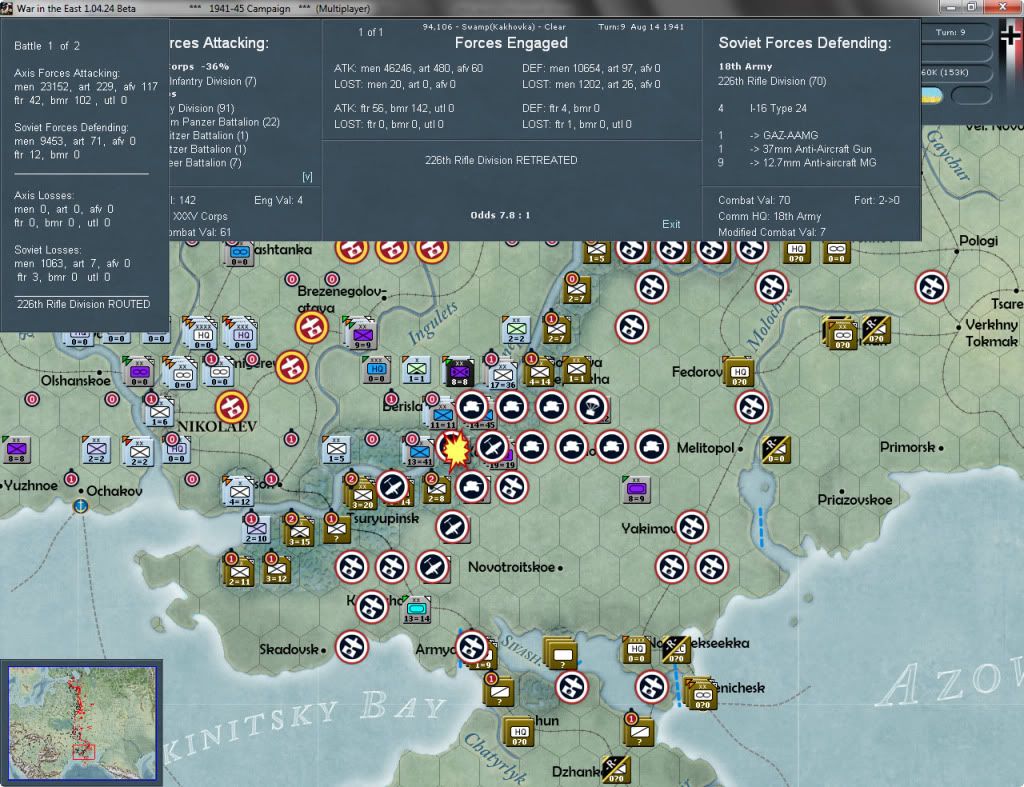Select the 9=9 purple motorized division counter
1024x787 pixels.
coord(360,332)
